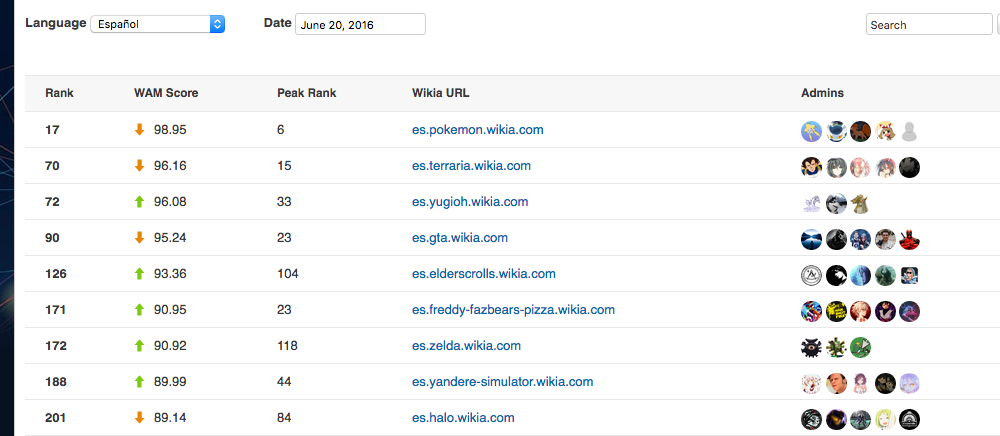
Task: Open es.pokemon.wikia.com link
Action: point(478,130)
